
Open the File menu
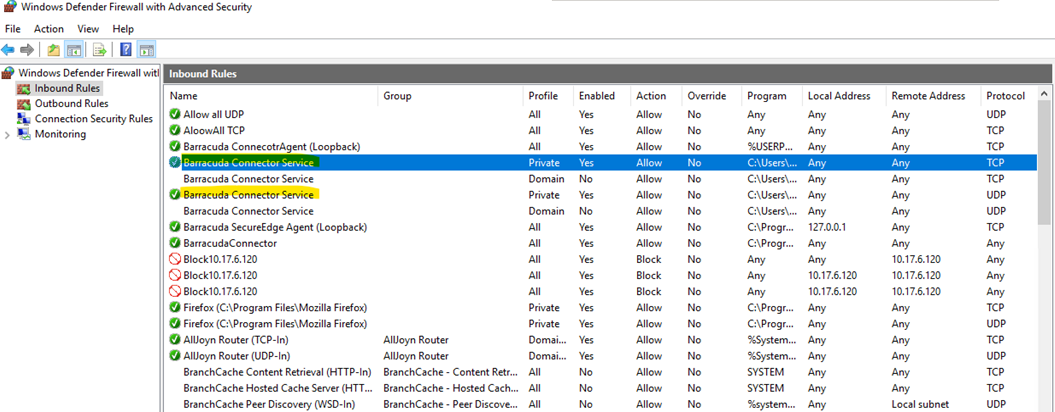tap(13, 29)
